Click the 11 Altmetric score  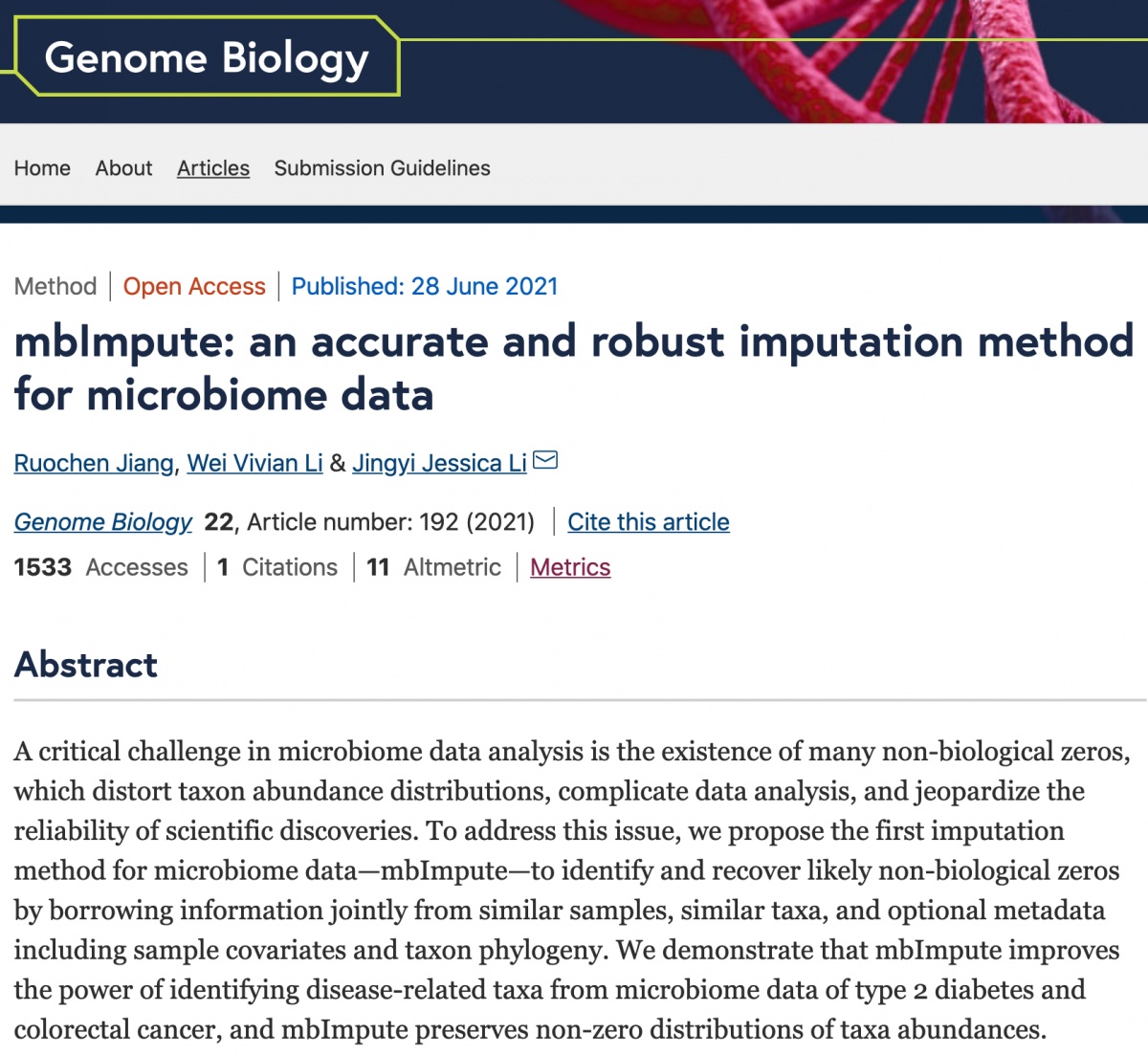pos(433,567)
